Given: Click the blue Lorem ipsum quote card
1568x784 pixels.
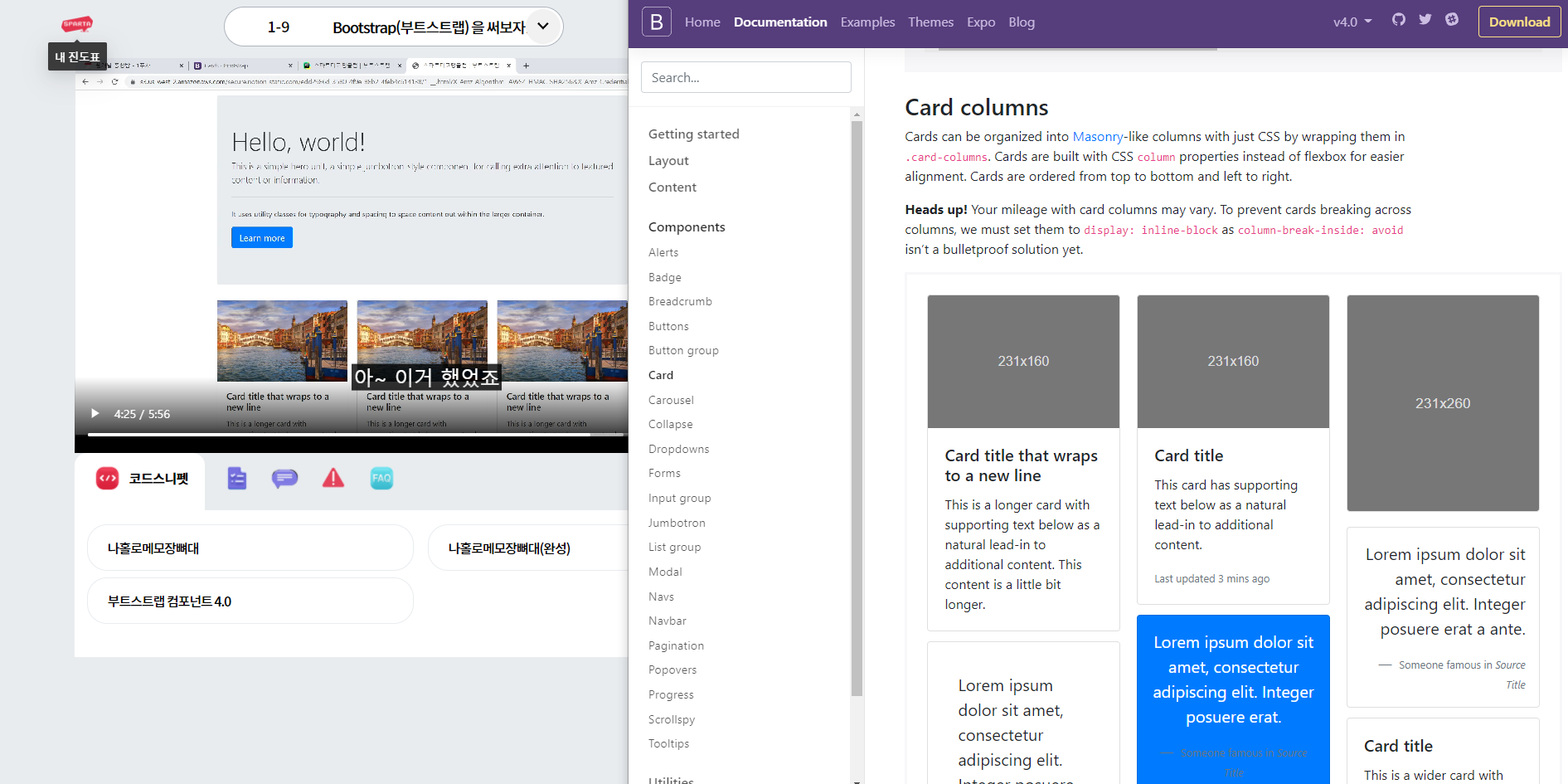Looking at the screenshot, I should point(1233,699).
